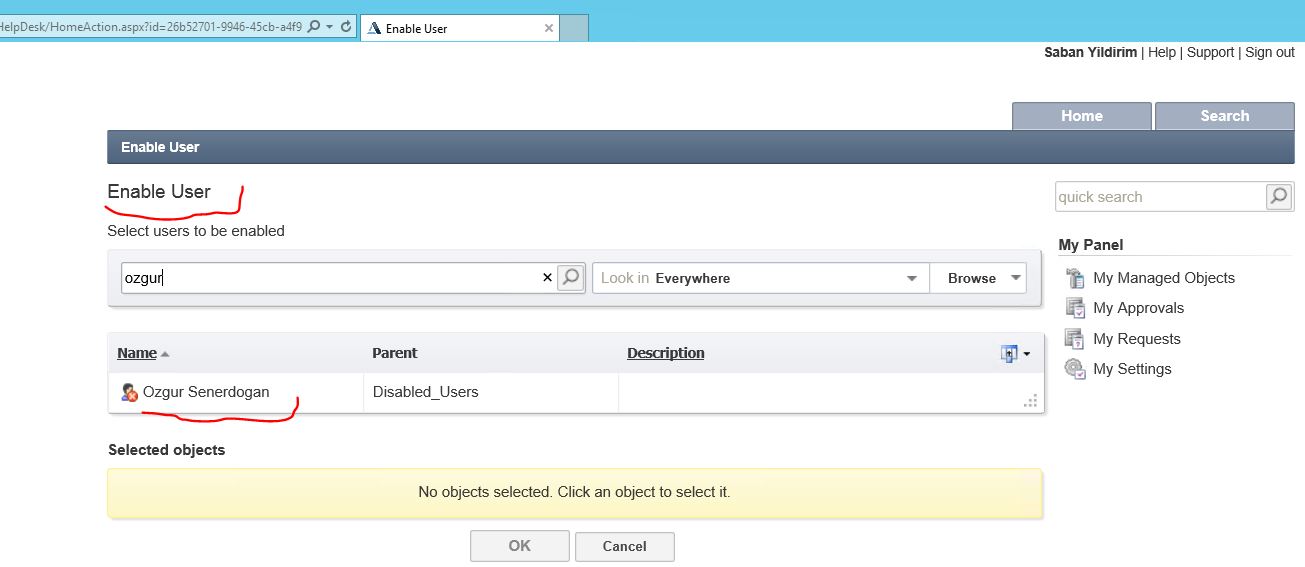Click the My Managed Objects icon
The width and height of the screenshot is (1305, 567).
tap(1075, 278)
